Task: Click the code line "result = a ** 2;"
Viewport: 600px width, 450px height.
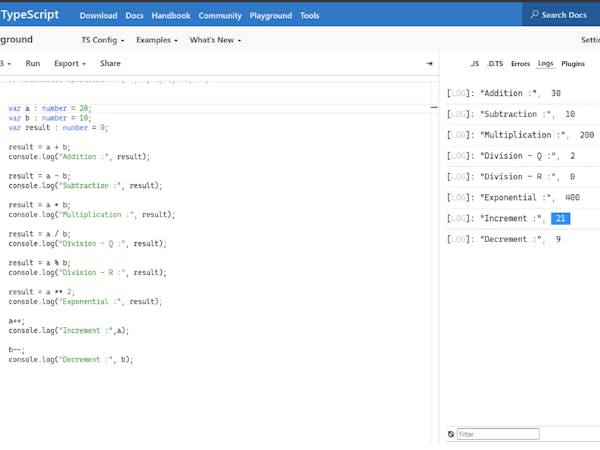Action: [41, 292]
